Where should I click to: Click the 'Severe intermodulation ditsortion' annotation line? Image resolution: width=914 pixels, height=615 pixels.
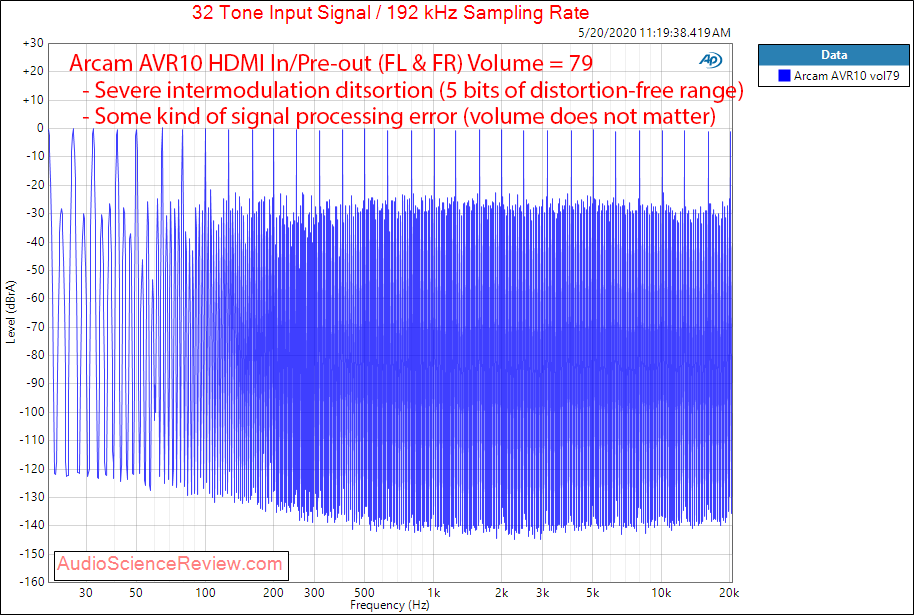413,90
